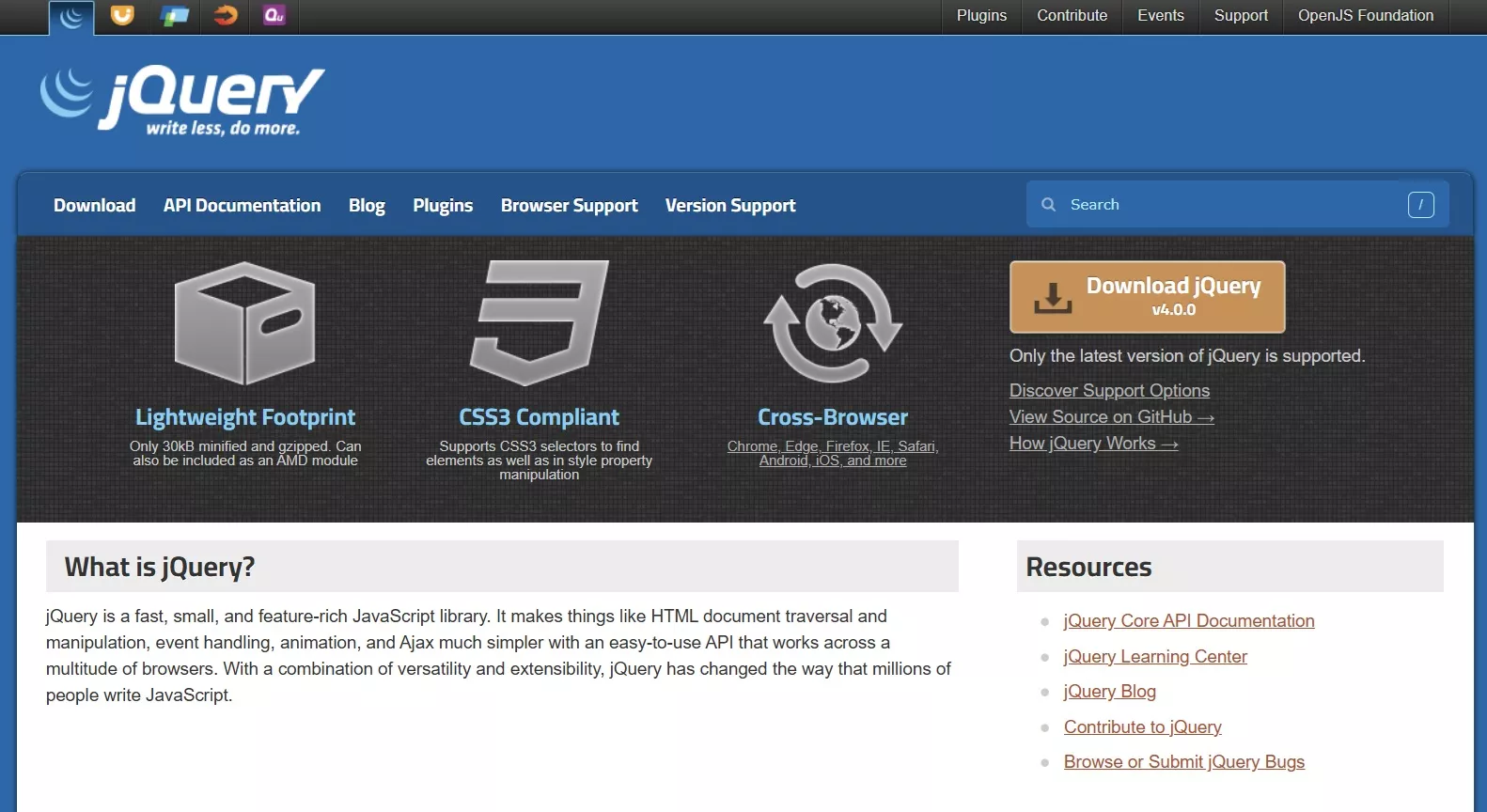The image size is (1487, 812).
Task: Click the Cross-Browser globe icon
Action: click(x=833, y=322)
